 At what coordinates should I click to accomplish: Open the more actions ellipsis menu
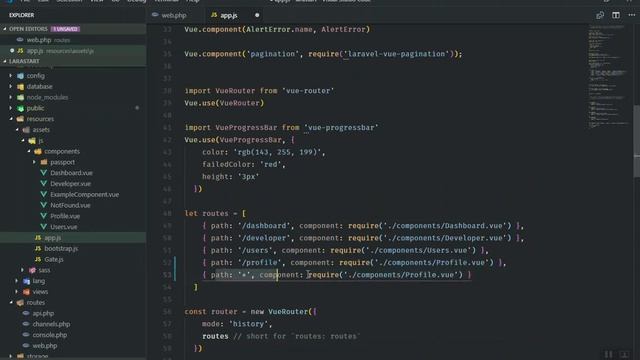pyautogui.click(x=631, y=15)
